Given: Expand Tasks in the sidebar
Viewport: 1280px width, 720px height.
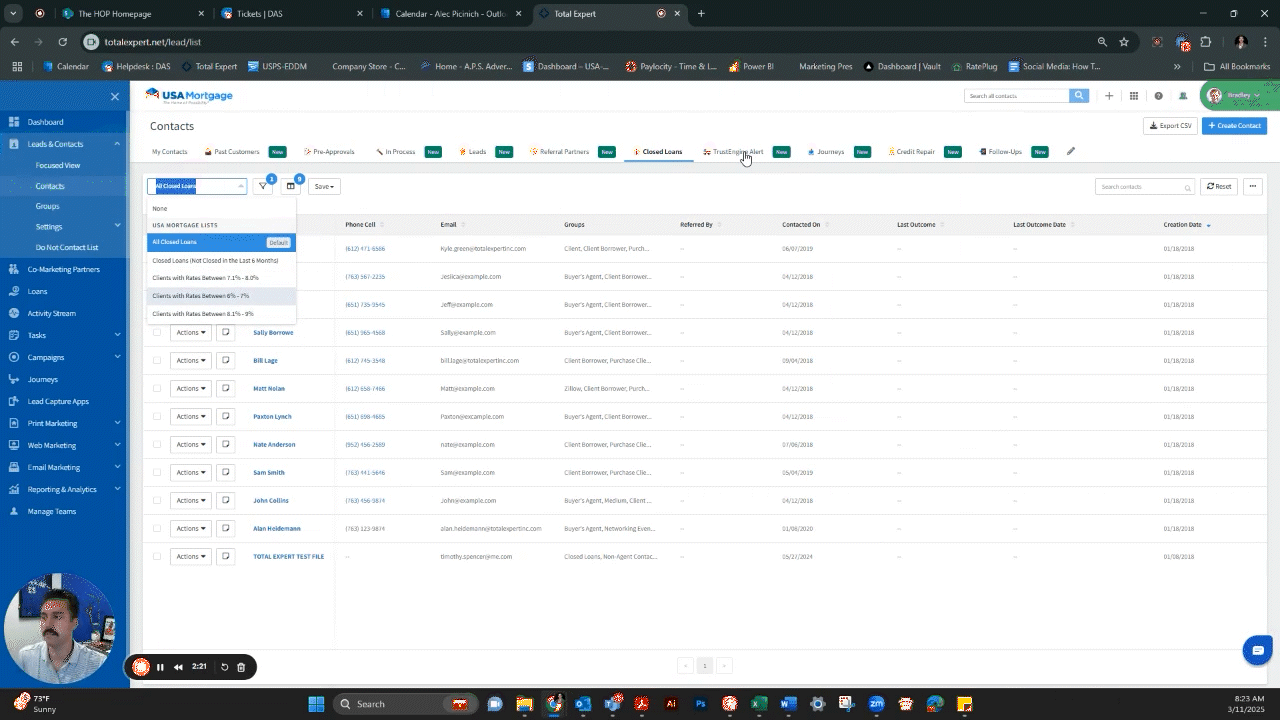Looking at the screenshot, I should click(118, 335).
